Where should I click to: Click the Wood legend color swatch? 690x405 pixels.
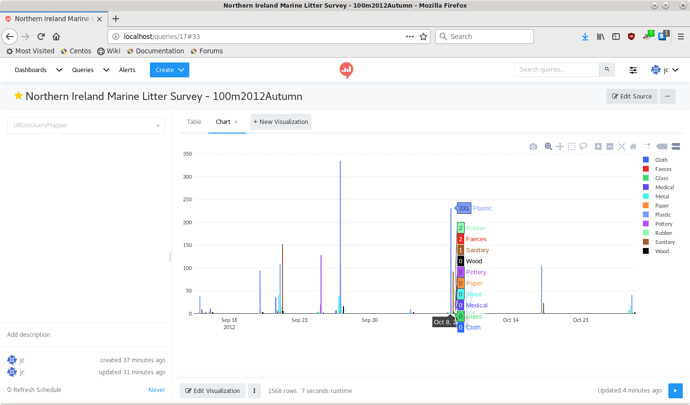(x=646, y=251)
